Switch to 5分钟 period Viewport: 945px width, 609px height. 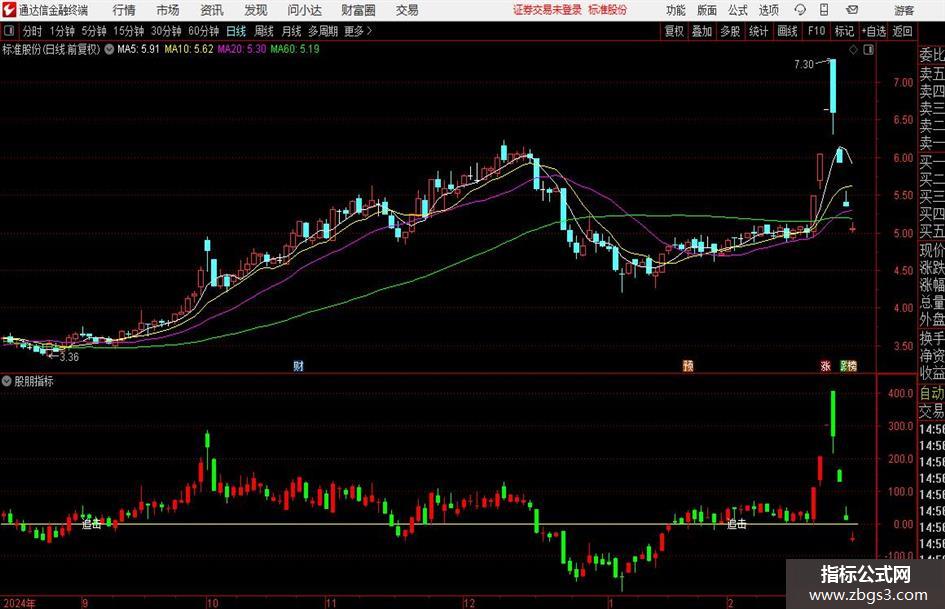click(x=94, y=31)
